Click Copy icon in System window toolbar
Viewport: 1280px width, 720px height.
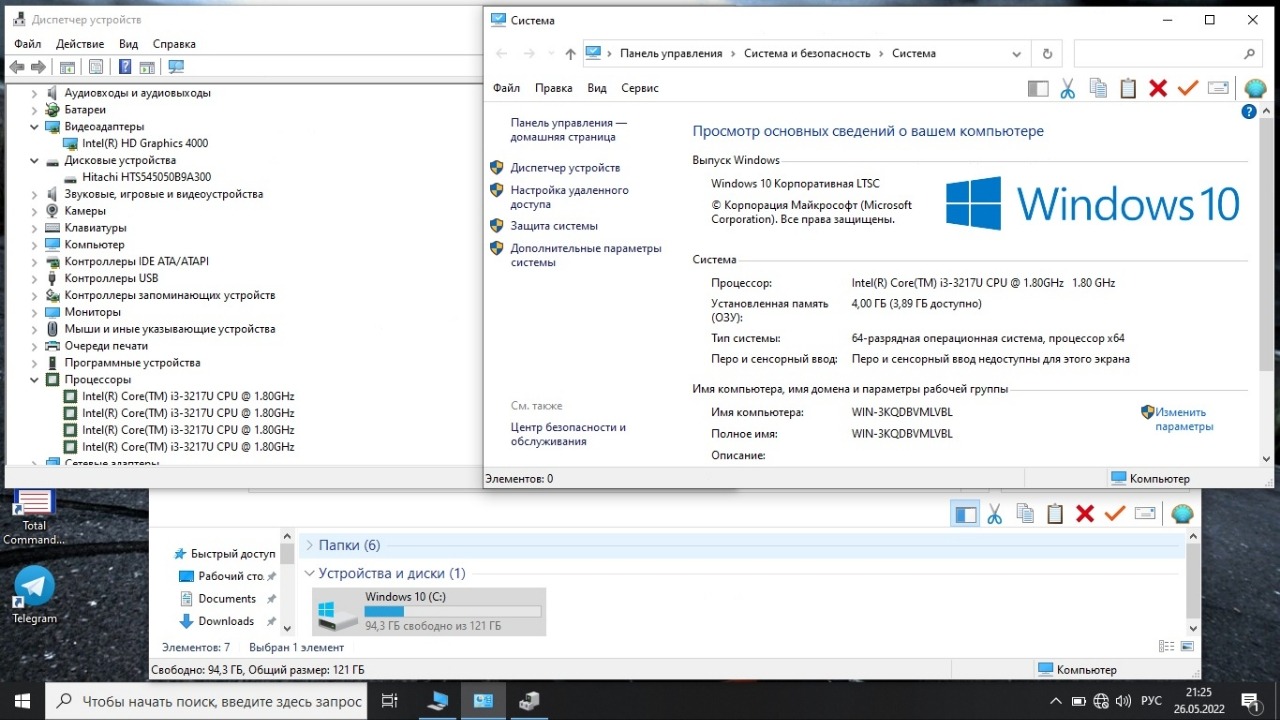click(1098, 88)
